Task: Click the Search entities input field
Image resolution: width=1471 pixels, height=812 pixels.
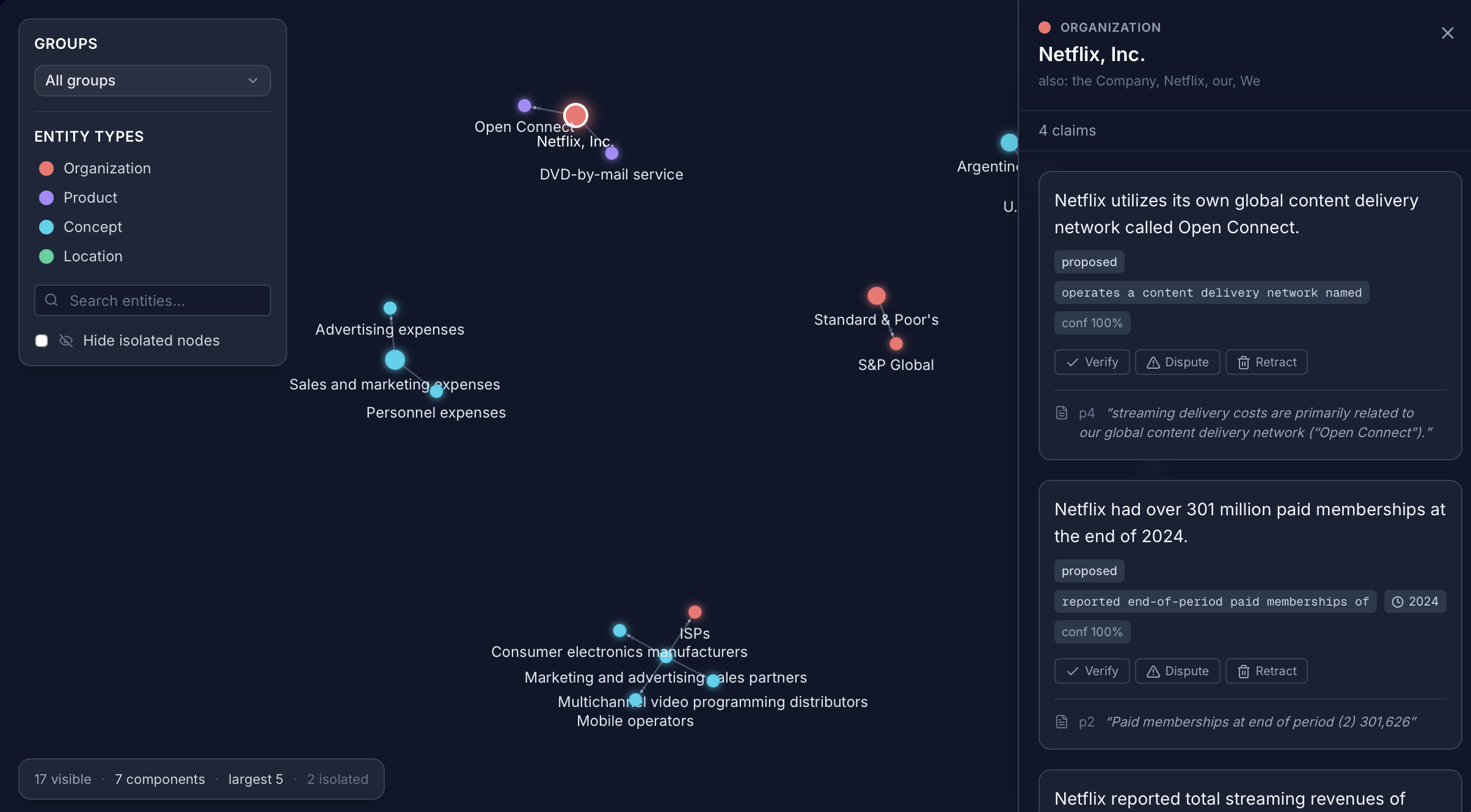Action: (x=152, y=300)
